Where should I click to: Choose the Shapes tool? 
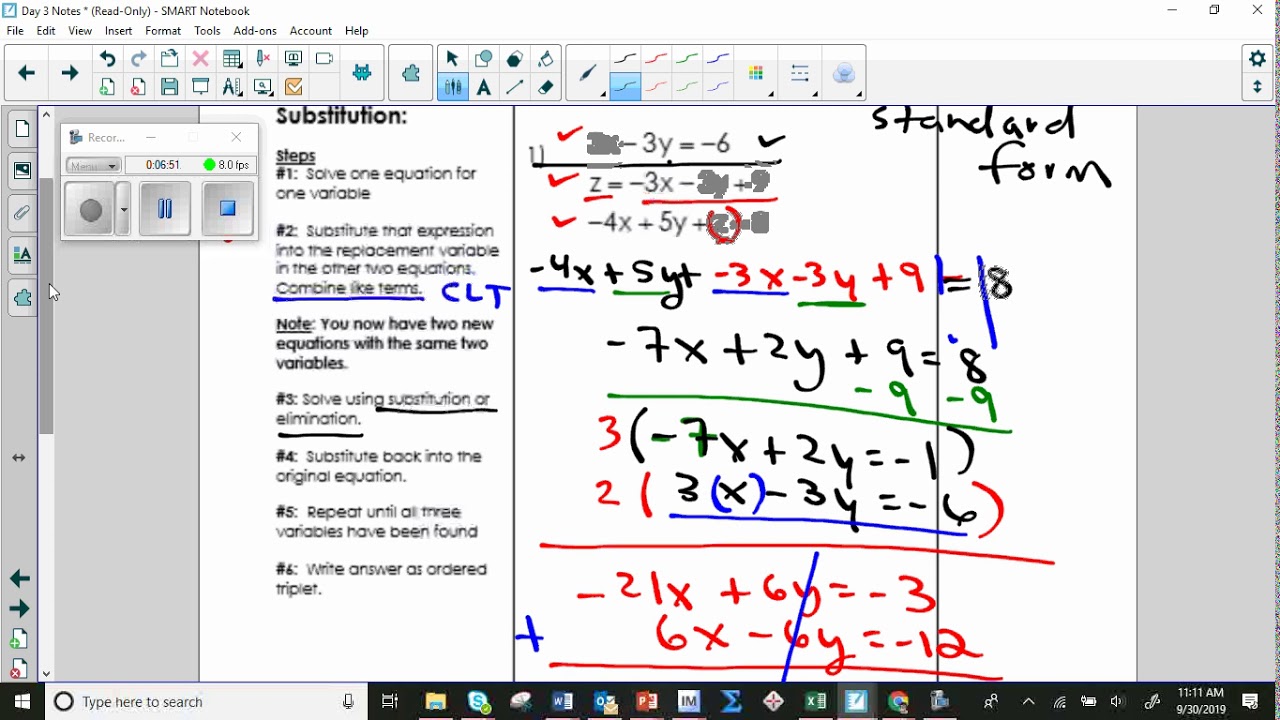click(x=484, y=59)
